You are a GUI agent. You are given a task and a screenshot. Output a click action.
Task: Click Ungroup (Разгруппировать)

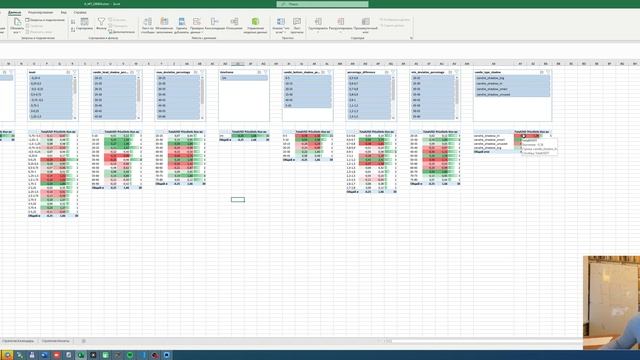point(340,25)
